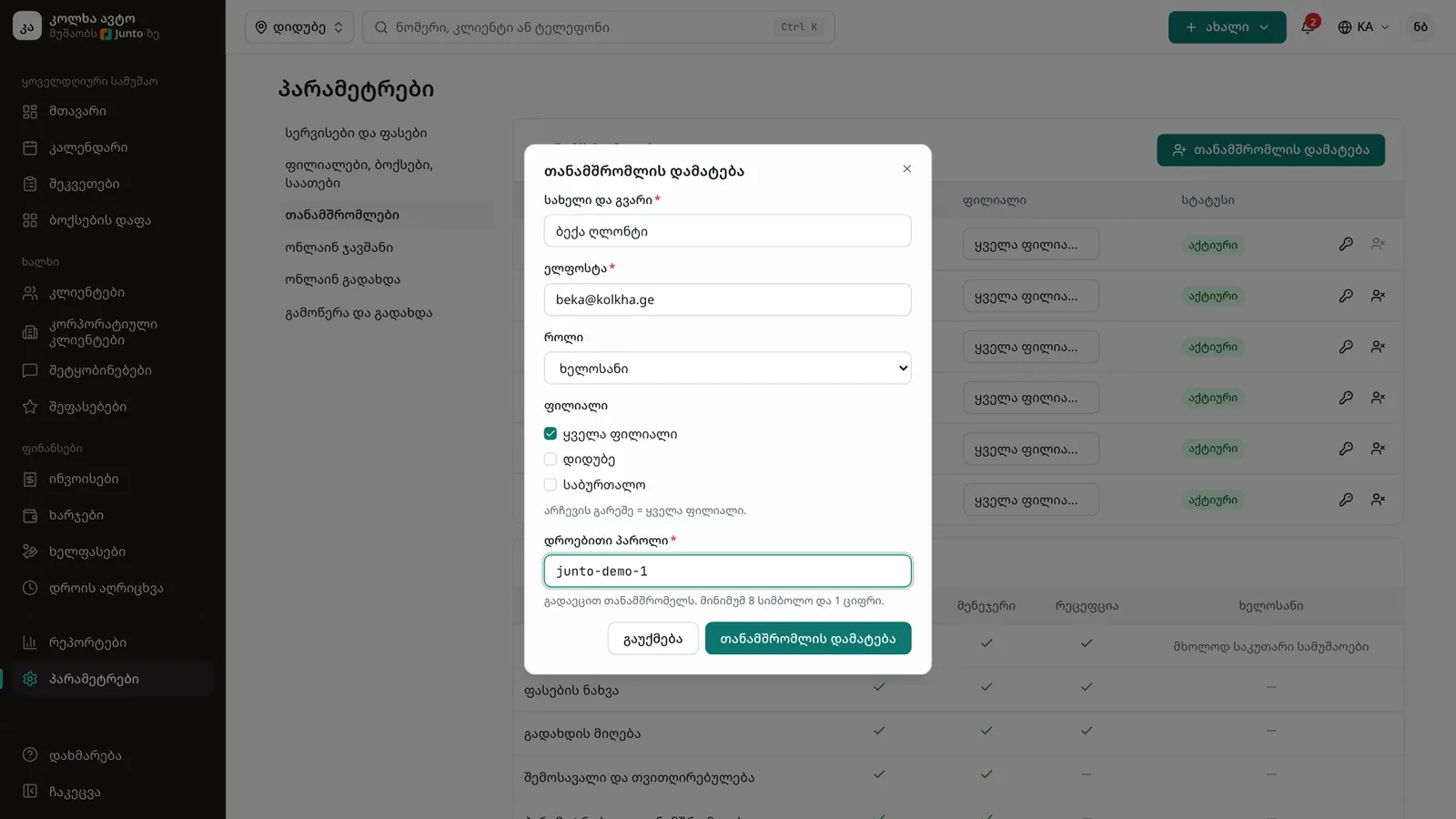
Task: Open the ნა user avatar menu
Action: pyautogui.click(x=1421, y=27)
